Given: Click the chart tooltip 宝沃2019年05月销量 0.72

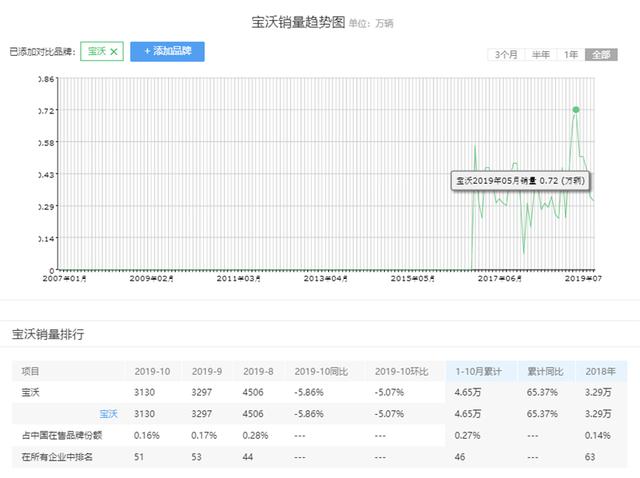Looking at the screenshot, I should pos(520,181).
